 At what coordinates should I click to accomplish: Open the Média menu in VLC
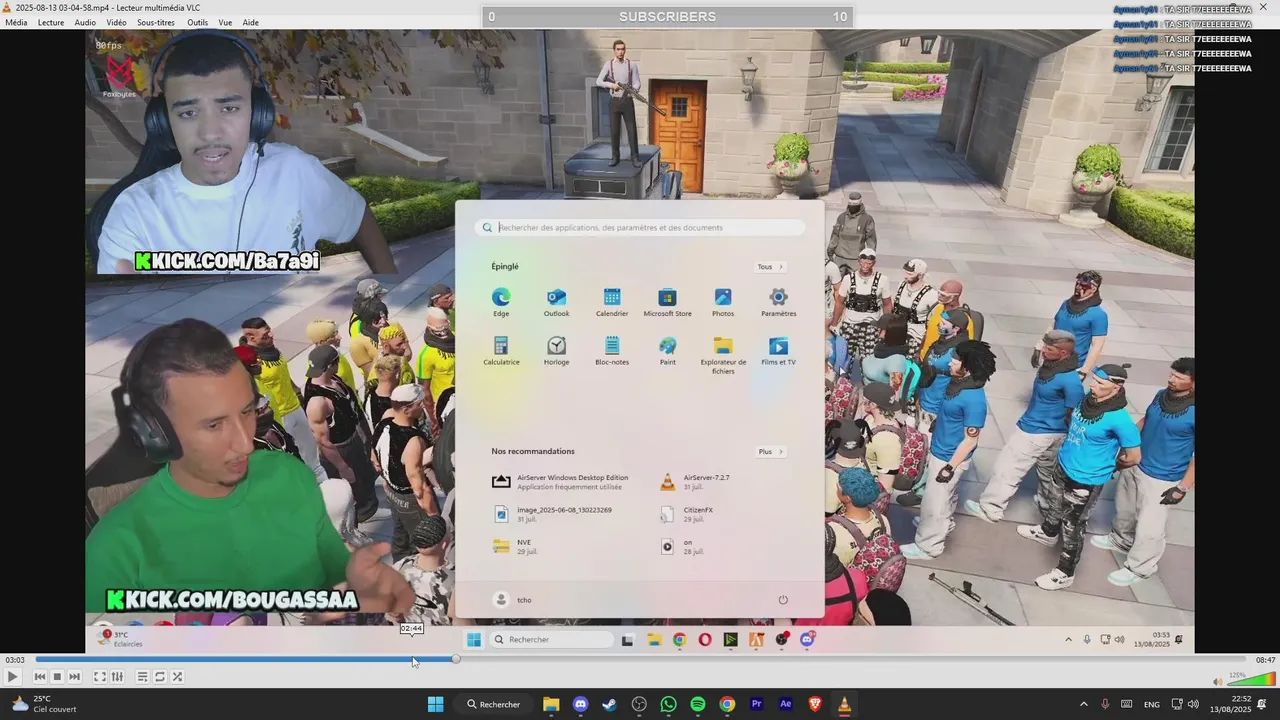click(x=16, y=22)
